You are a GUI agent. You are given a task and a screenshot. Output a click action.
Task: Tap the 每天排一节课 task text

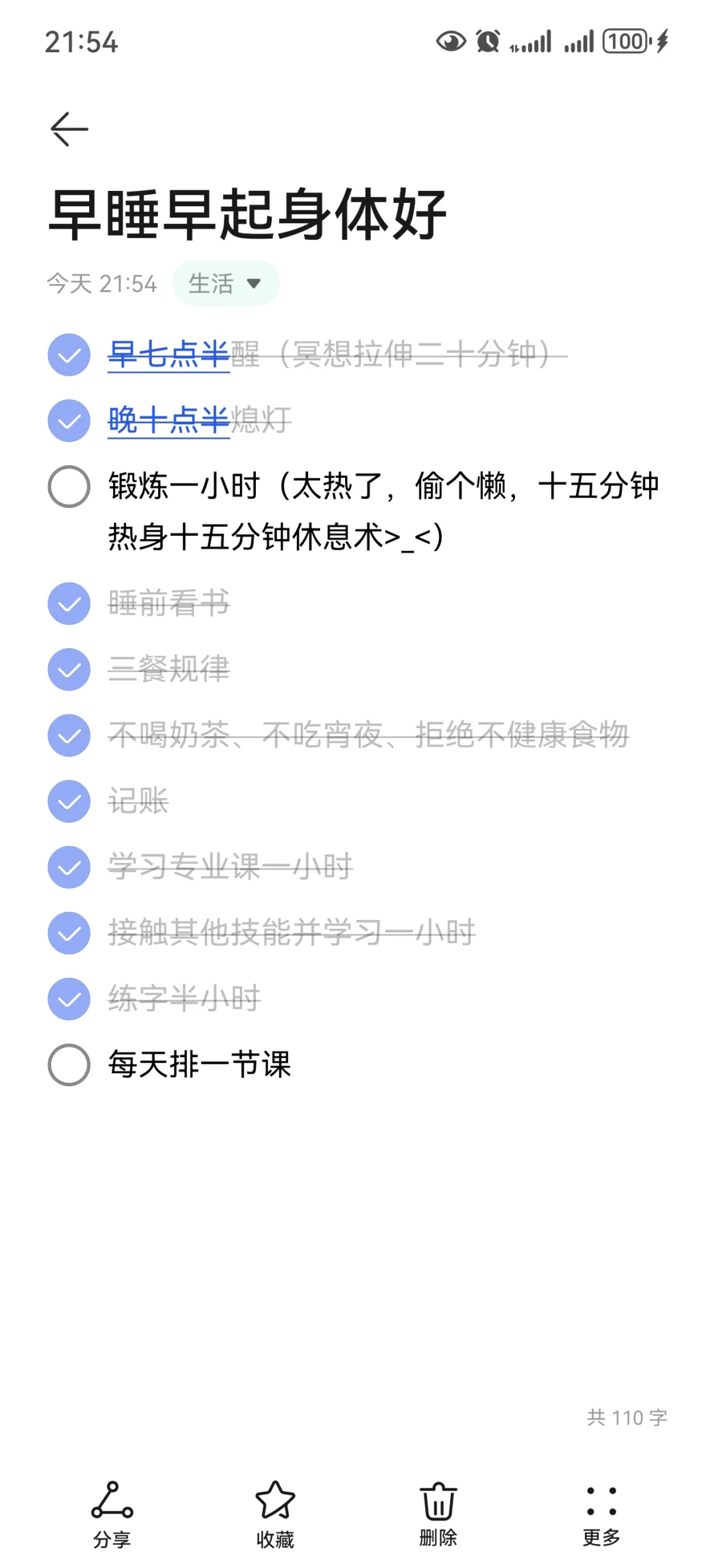coord(200,1064)
